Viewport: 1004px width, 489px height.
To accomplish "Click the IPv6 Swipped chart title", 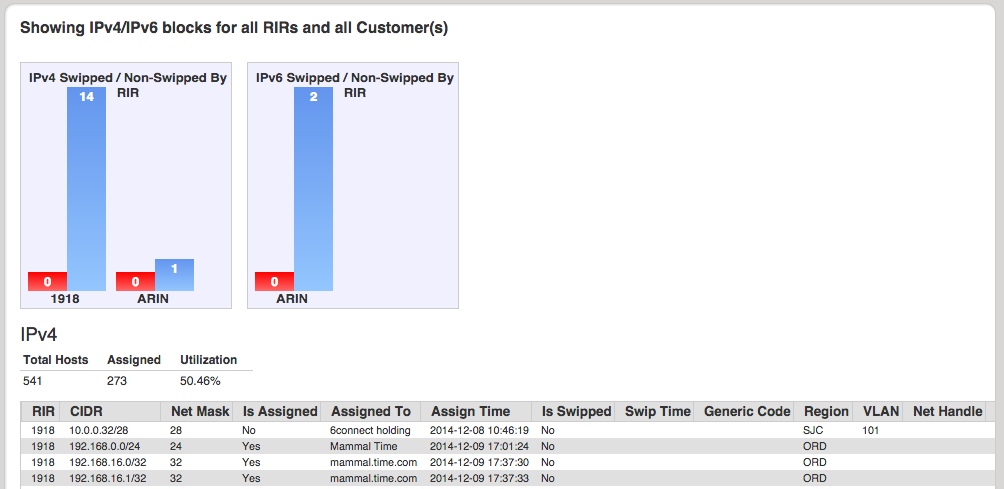I will (x=355, y=85).
